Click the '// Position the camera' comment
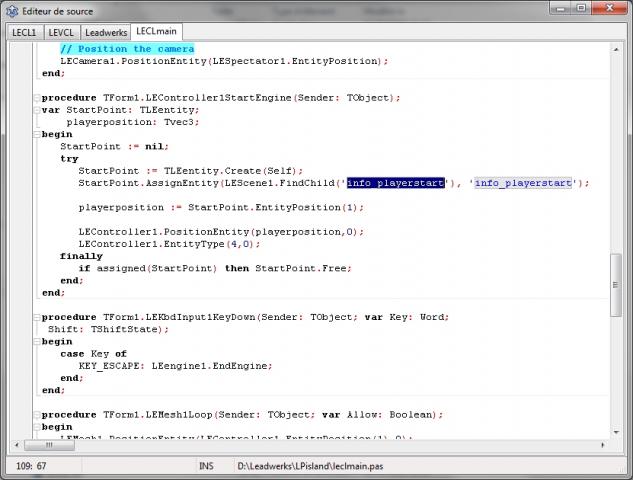 point(127,49)
